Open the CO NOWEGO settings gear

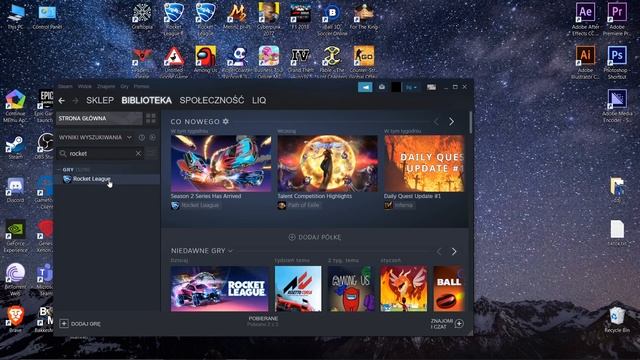(x=226, y=121)
